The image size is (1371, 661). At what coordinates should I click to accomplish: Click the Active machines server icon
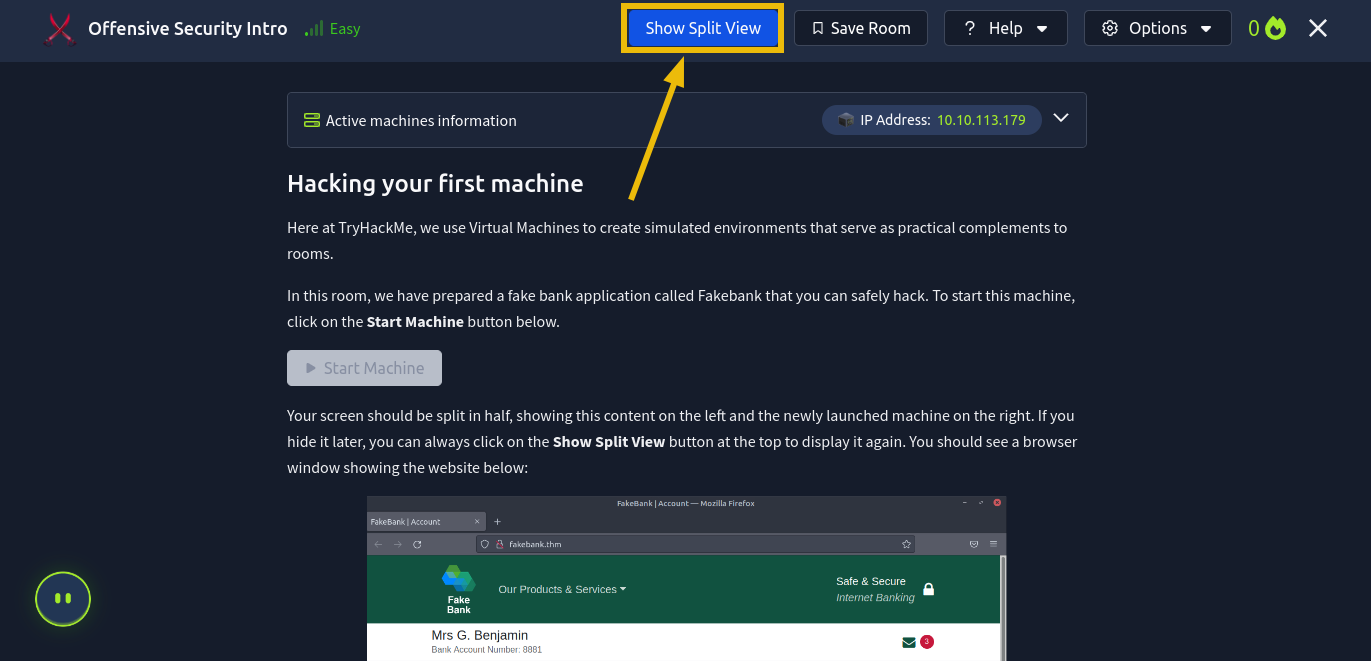click(311, 120)
